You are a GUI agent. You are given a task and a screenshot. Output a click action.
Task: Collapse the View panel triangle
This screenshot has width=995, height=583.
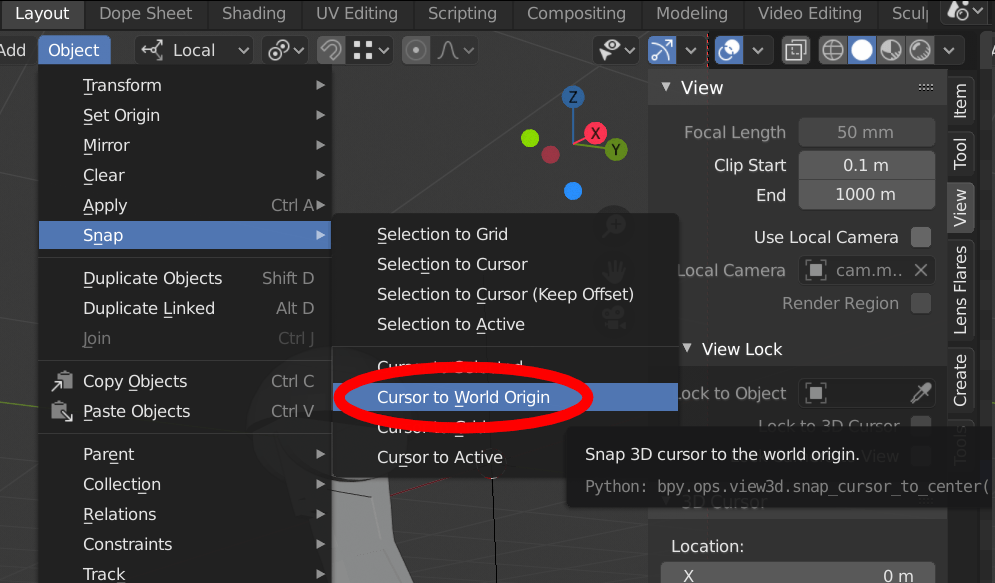pyautogui.click(x=666, y=86)
